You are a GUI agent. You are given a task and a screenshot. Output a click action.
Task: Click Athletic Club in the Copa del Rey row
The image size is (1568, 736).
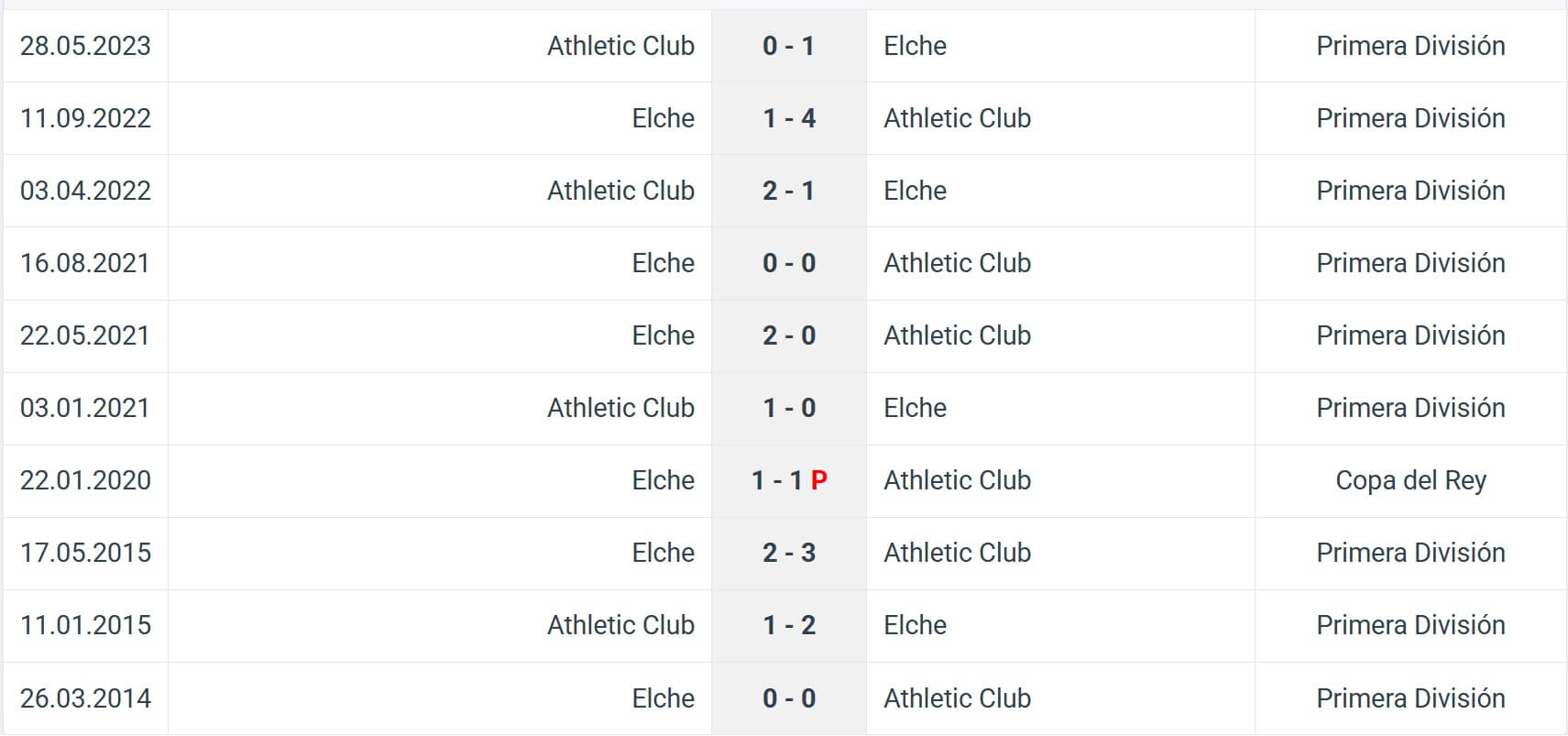point(957,480)
